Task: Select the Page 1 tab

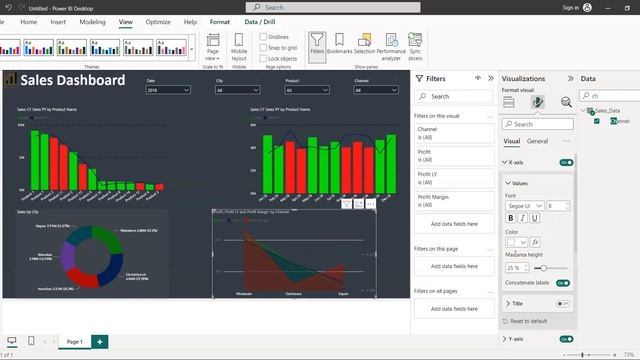Action: (x=74, y=342)
